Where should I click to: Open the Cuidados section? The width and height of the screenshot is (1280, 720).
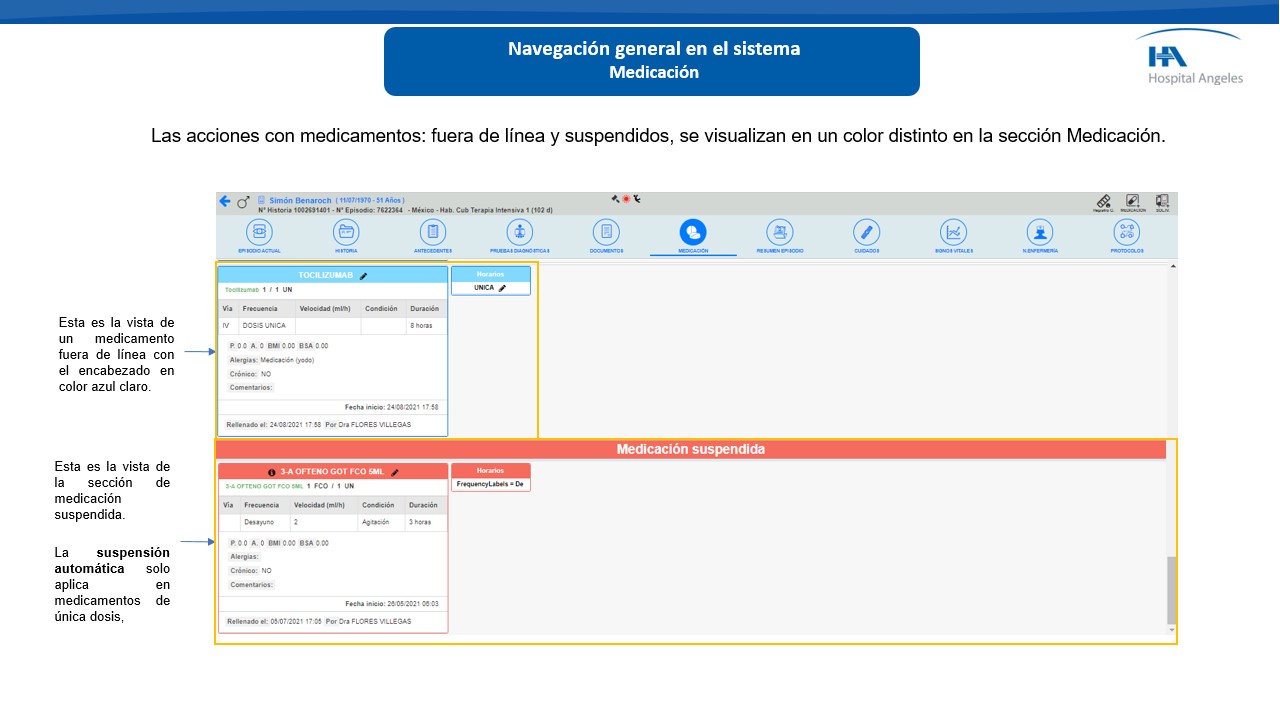pos(866,232)
